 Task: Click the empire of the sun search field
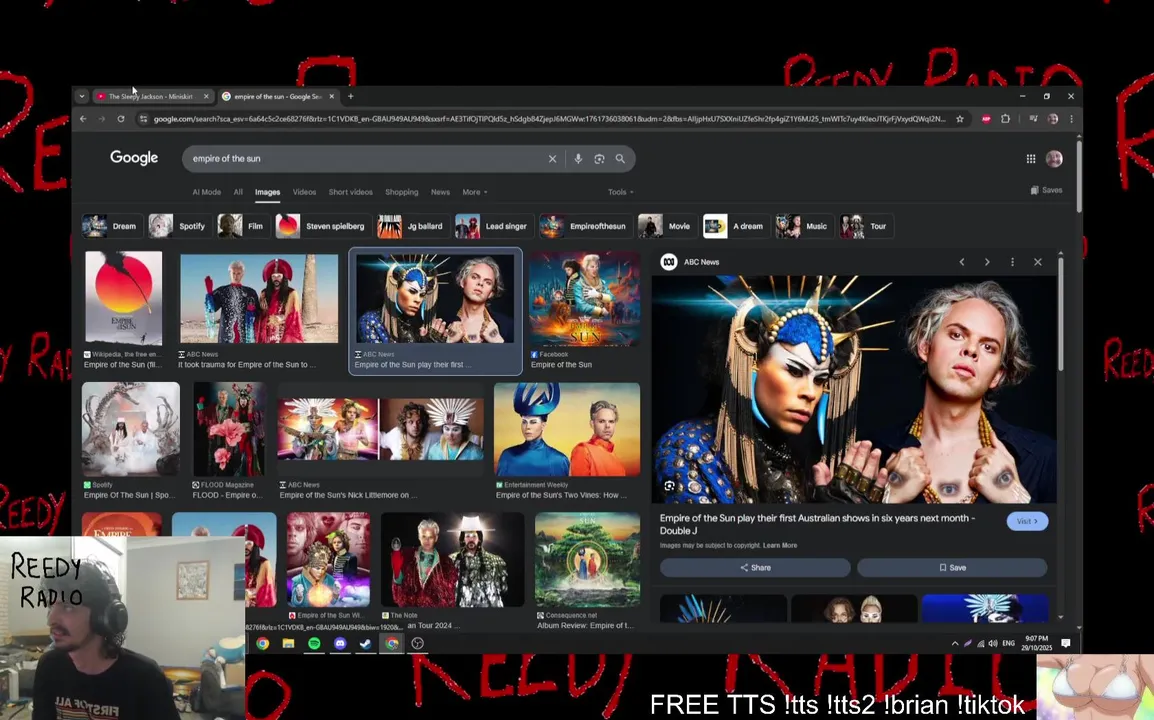pyautogui.click(x=367, y=158)
